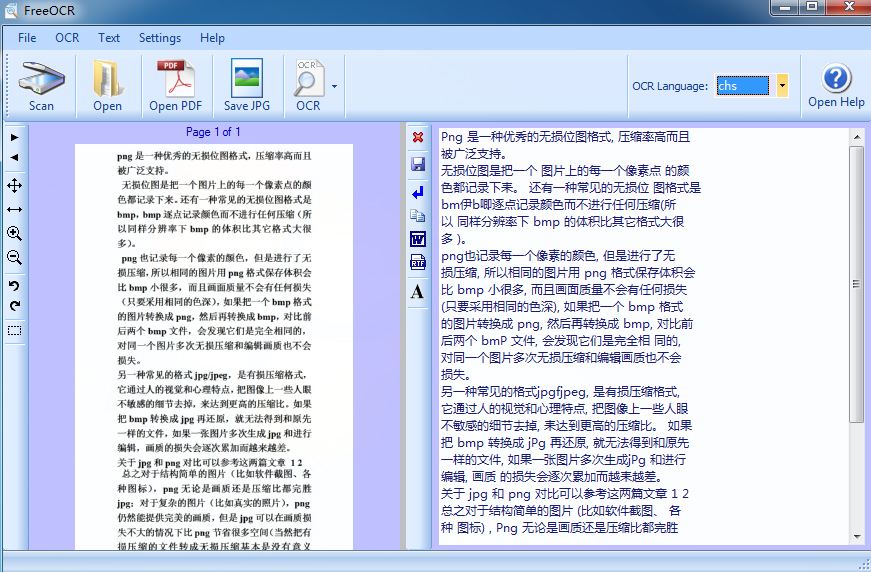Zoom out of the scanned image
This screenshot has height=572, width=871.
[x=14, y=257]
